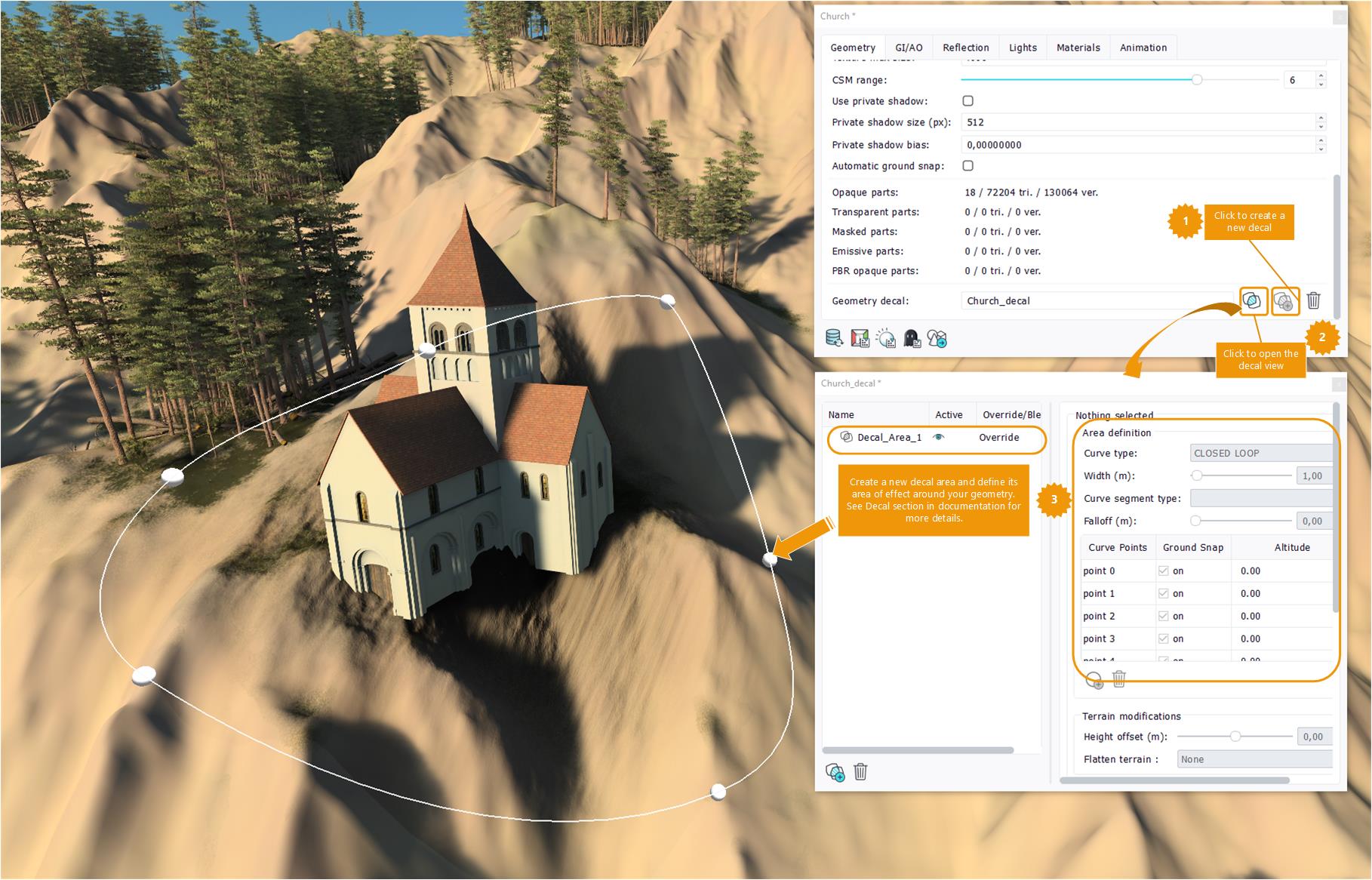The height and width of the screenshot is (880, 1372).
Task: Enable the Use private shadow checkbox
Action: (x=968, y=101)
